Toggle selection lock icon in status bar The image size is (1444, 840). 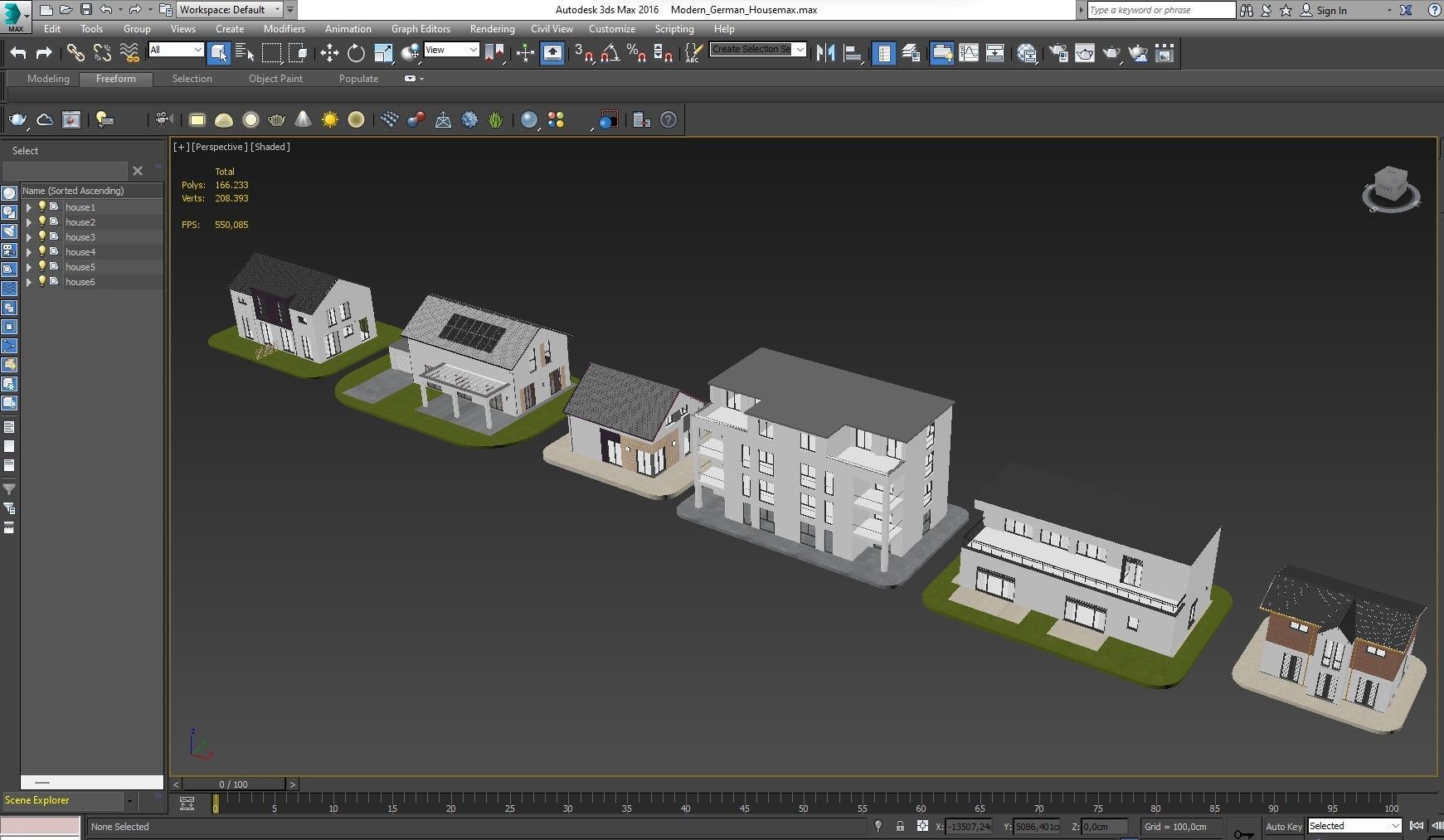900,826
